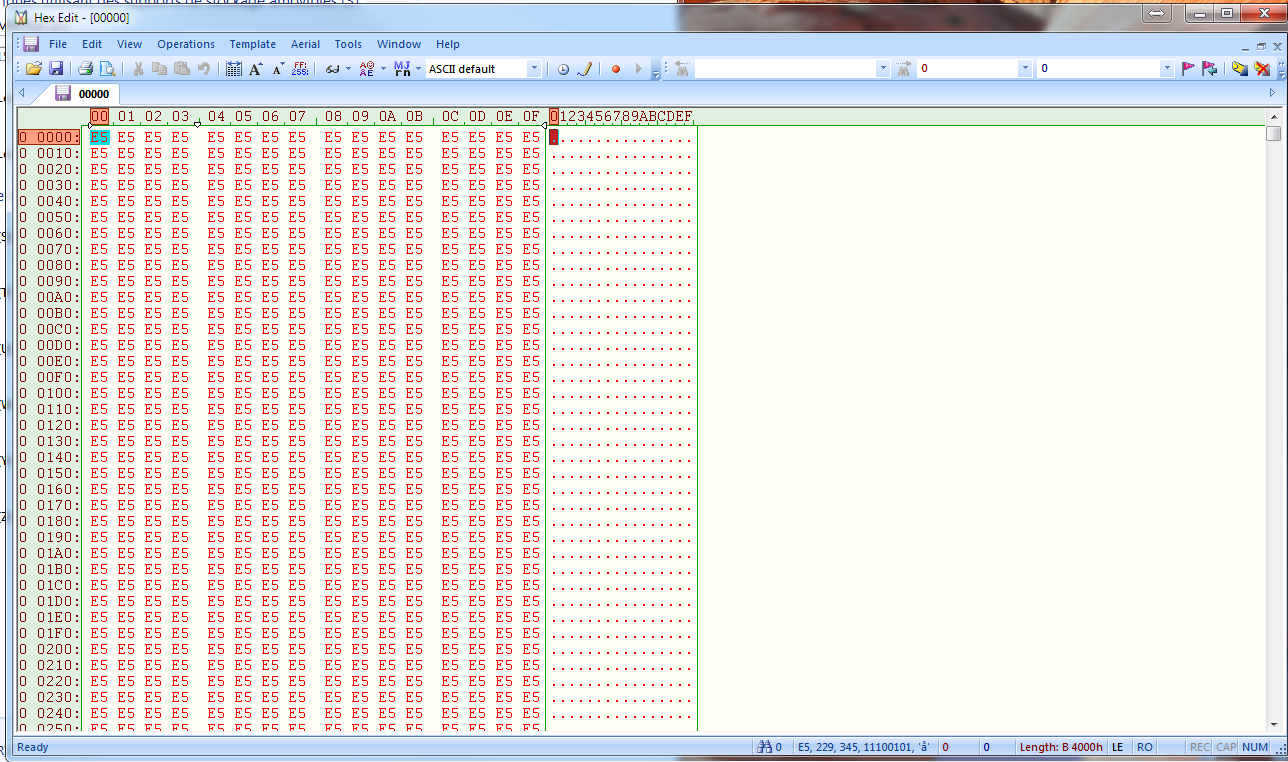Open the Operations menu

[186, 44]
